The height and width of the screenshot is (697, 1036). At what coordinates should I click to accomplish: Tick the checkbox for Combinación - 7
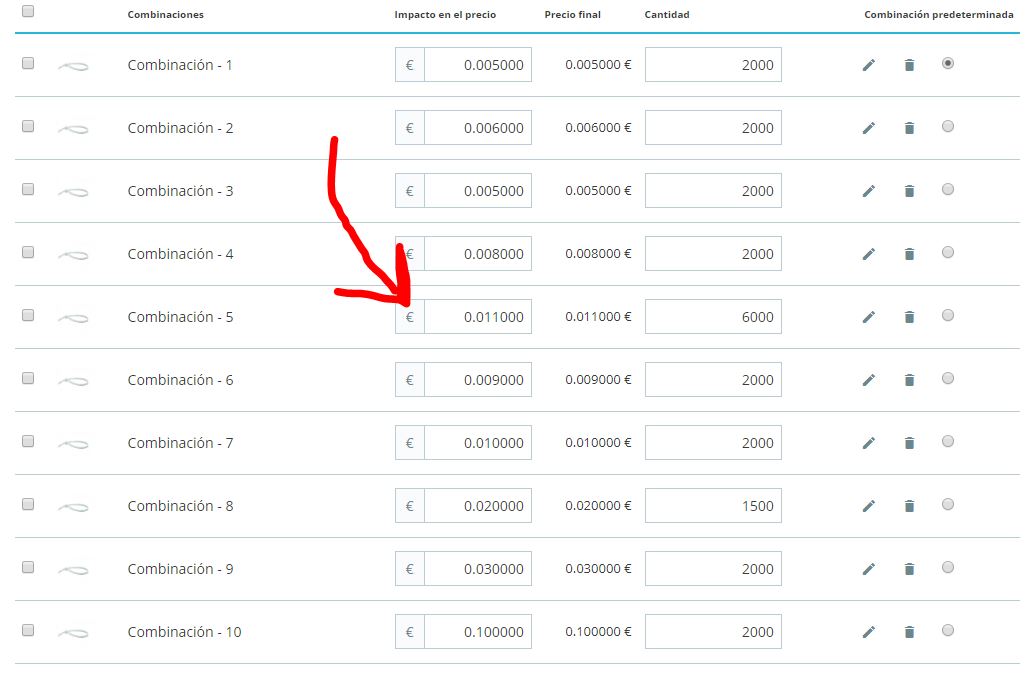28,441
